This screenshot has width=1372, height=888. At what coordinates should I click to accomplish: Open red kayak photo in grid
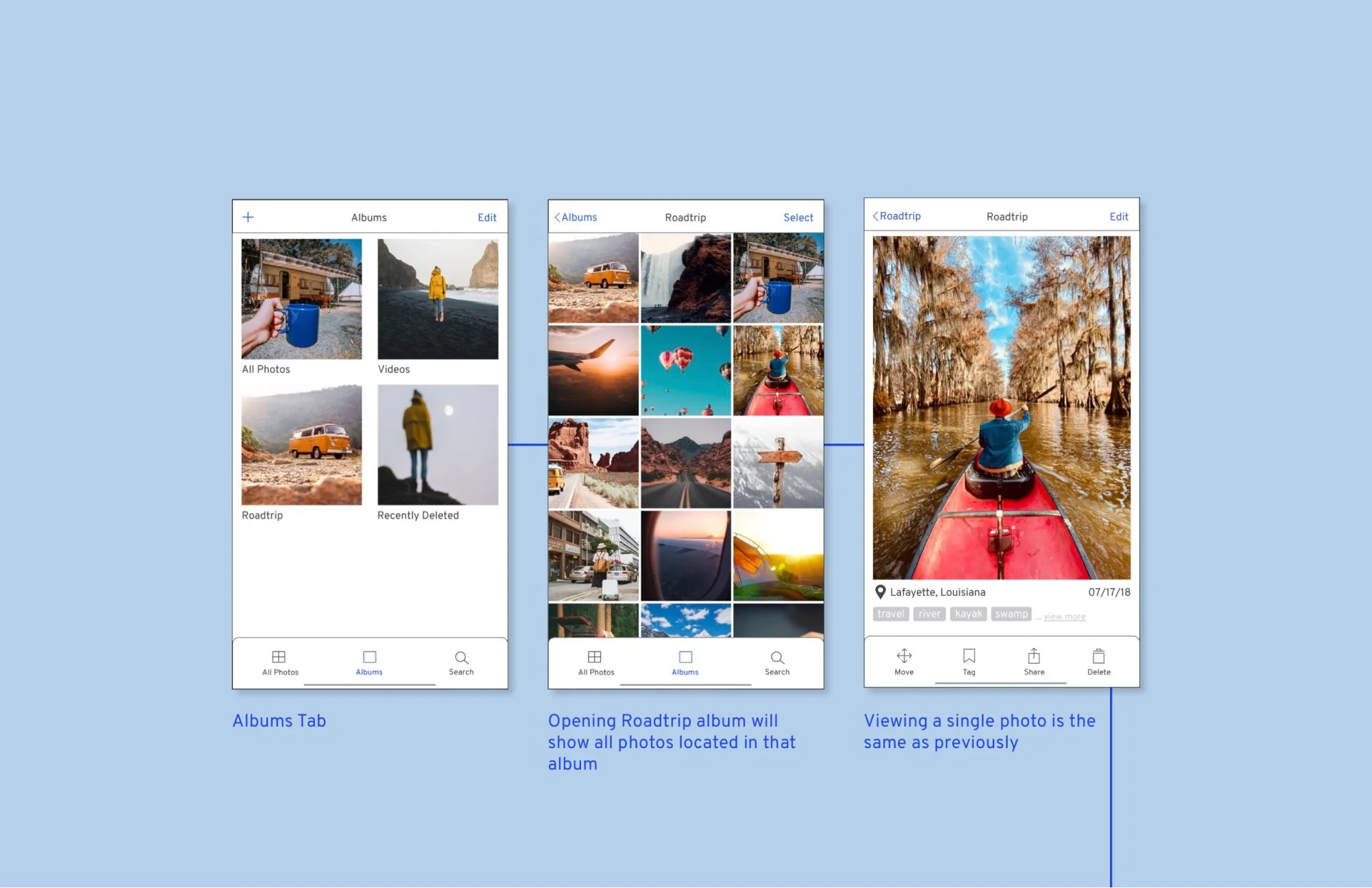coord(778,370)
